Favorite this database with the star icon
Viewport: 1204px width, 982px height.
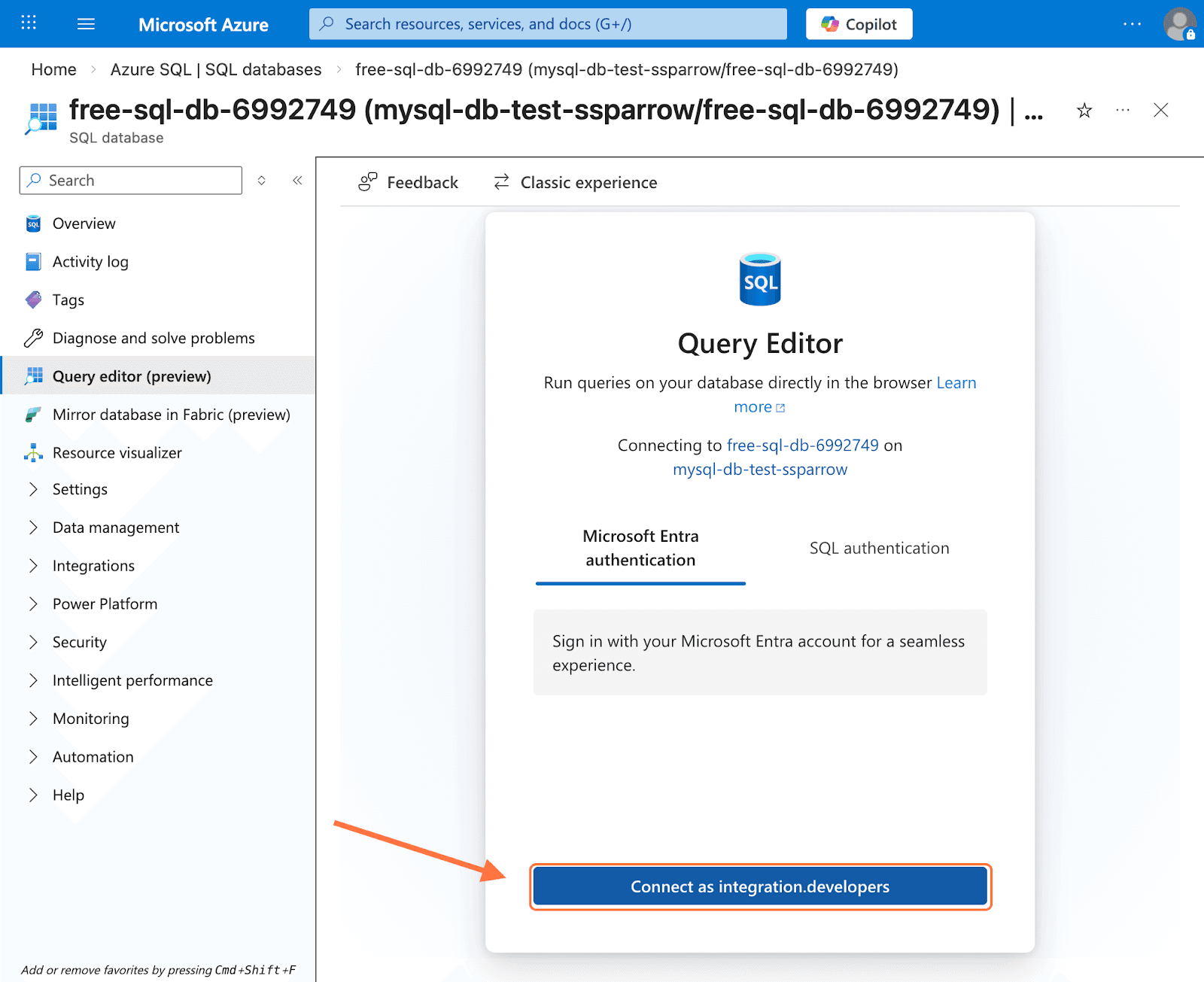click(x=1084, y=111)
